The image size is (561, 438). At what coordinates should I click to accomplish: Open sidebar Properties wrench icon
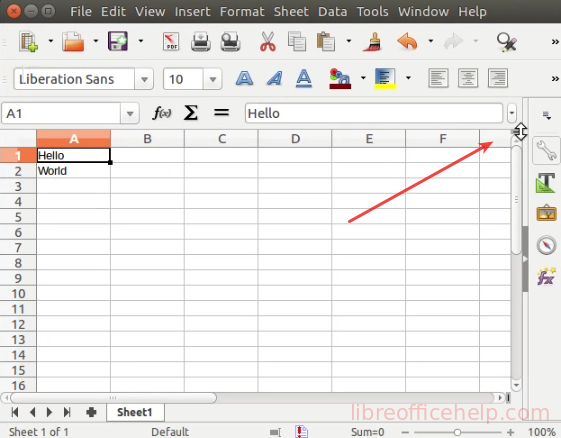point(546,150)
